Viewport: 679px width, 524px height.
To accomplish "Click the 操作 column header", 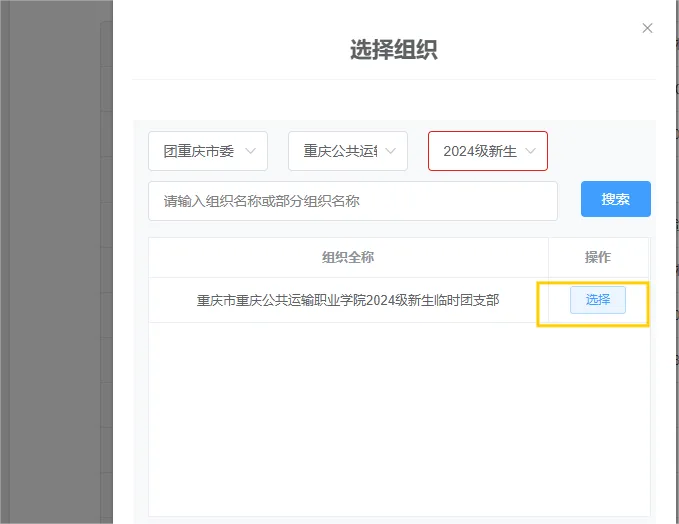I will [597, 257].
